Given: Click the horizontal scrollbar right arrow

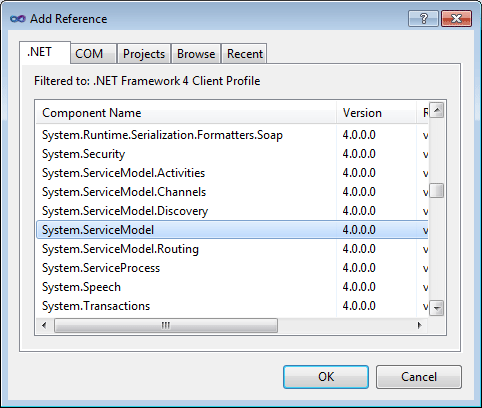Looking at the screenshot, I should [419, 325].
